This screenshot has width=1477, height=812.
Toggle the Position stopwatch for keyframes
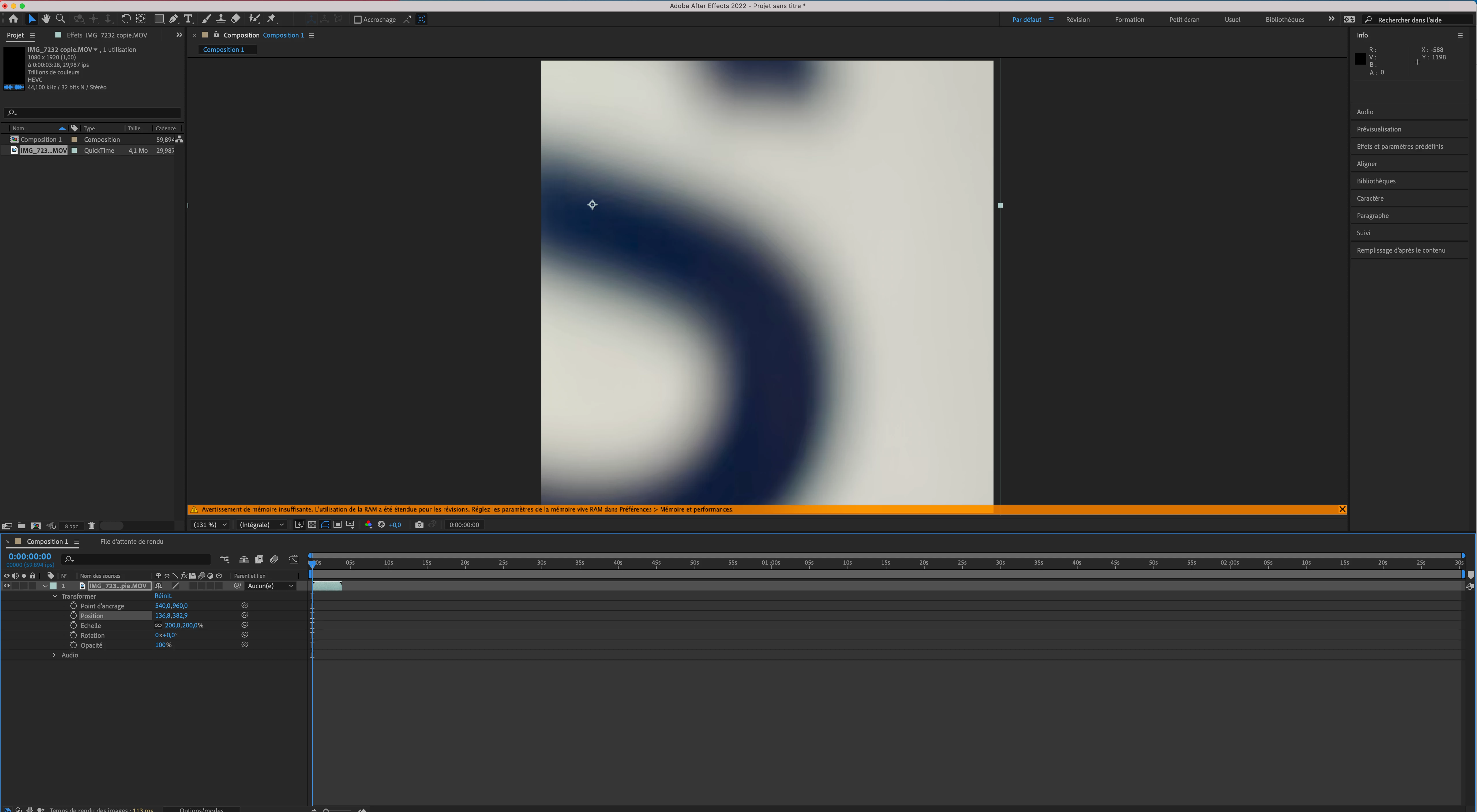[x=73, y=615]
